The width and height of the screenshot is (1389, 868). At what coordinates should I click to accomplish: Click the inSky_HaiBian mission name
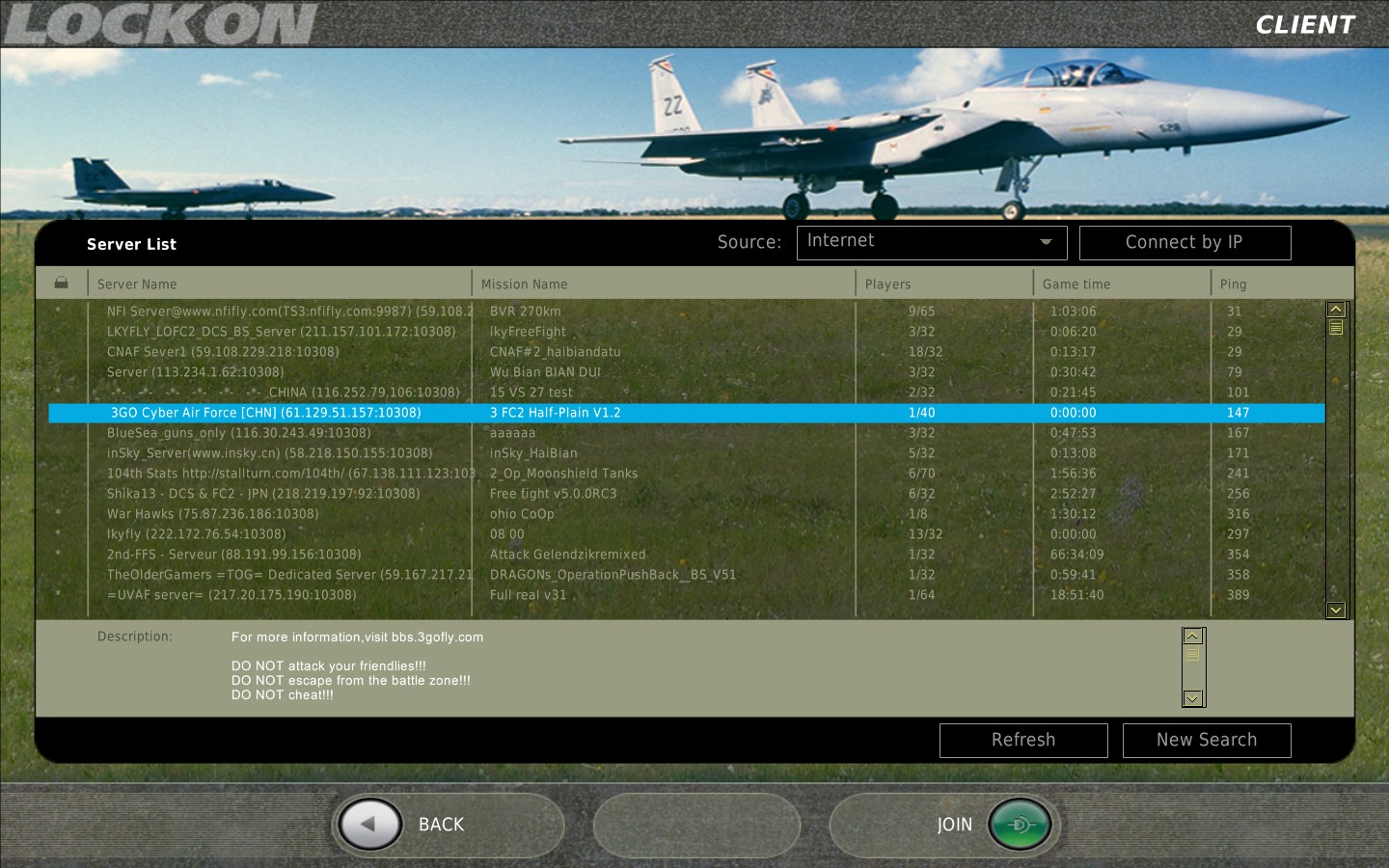pos(533,453)
